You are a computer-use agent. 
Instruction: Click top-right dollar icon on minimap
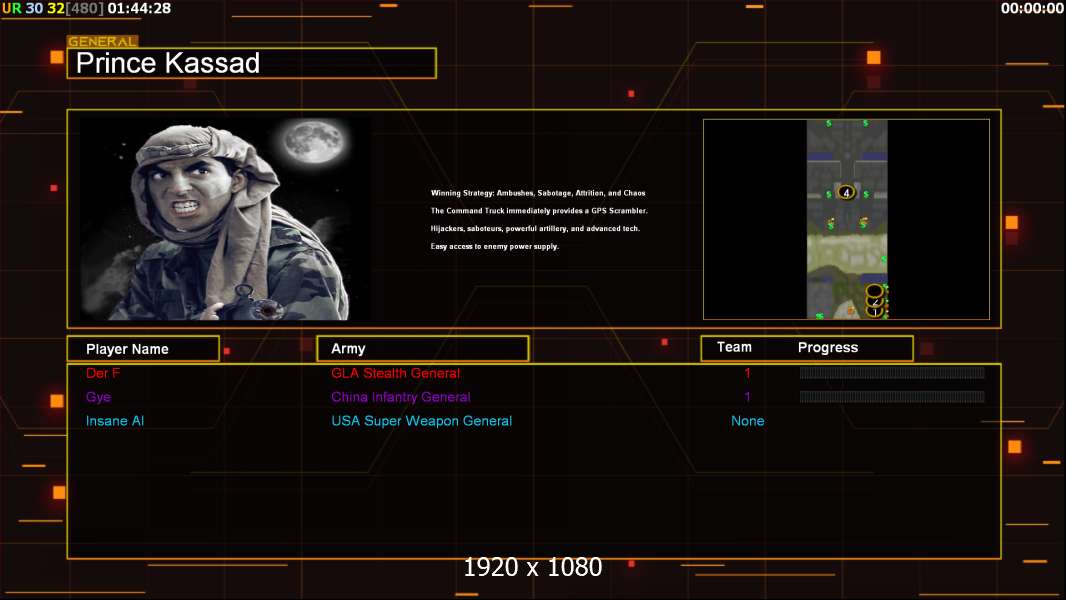coord(865,124)
